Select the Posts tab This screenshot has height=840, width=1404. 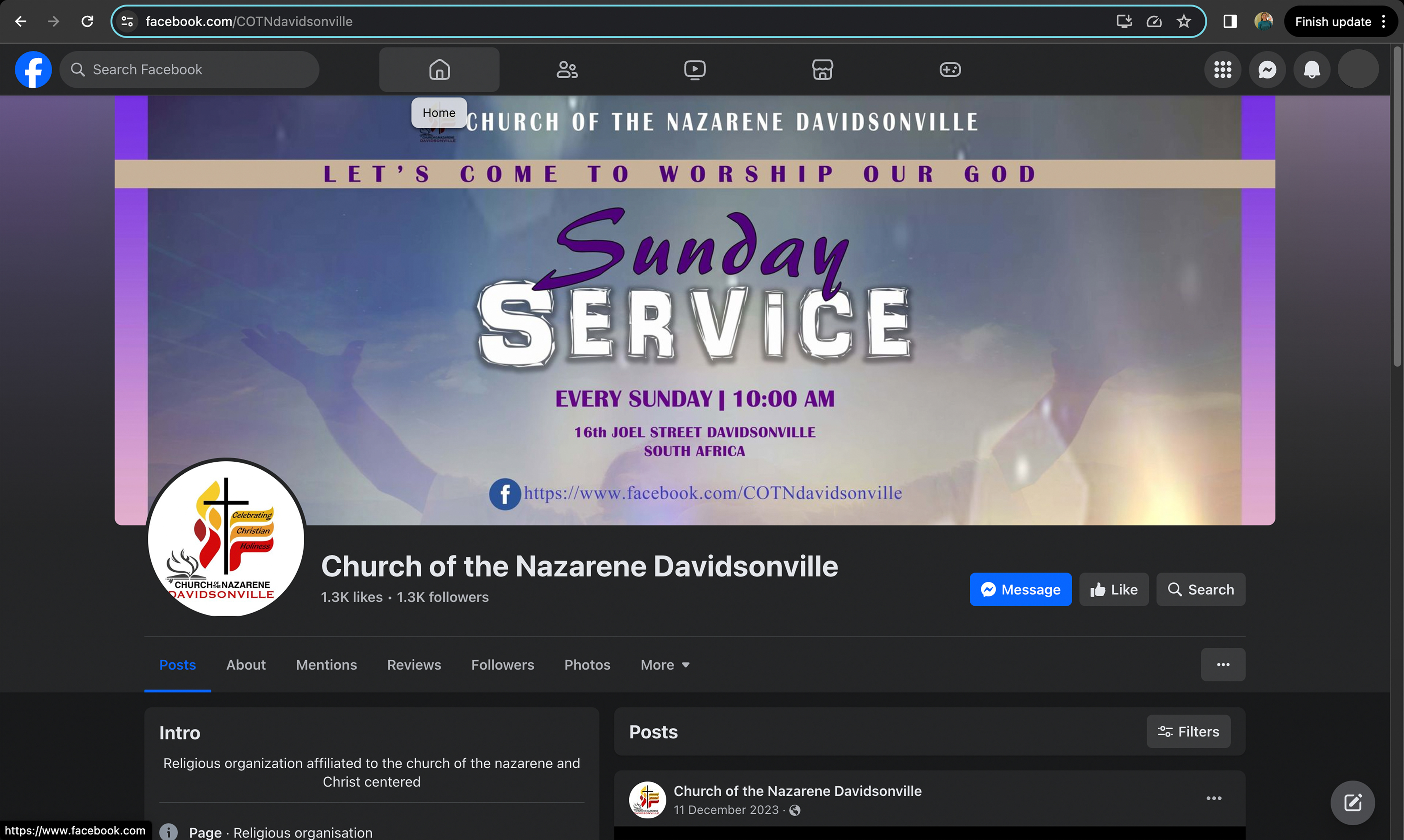(x=178, y=665)
